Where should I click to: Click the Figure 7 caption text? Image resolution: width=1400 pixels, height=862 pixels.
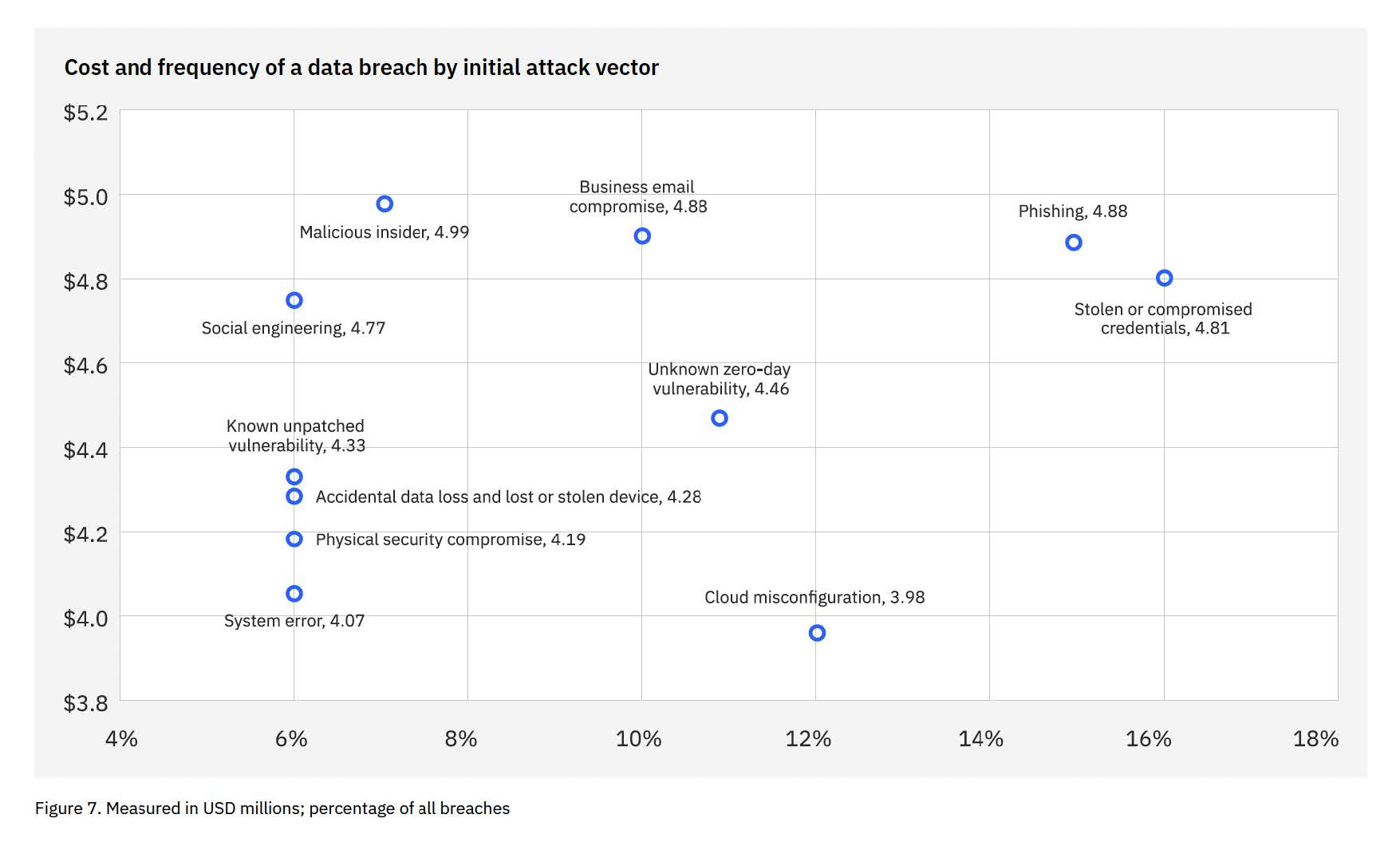(272, 809)
